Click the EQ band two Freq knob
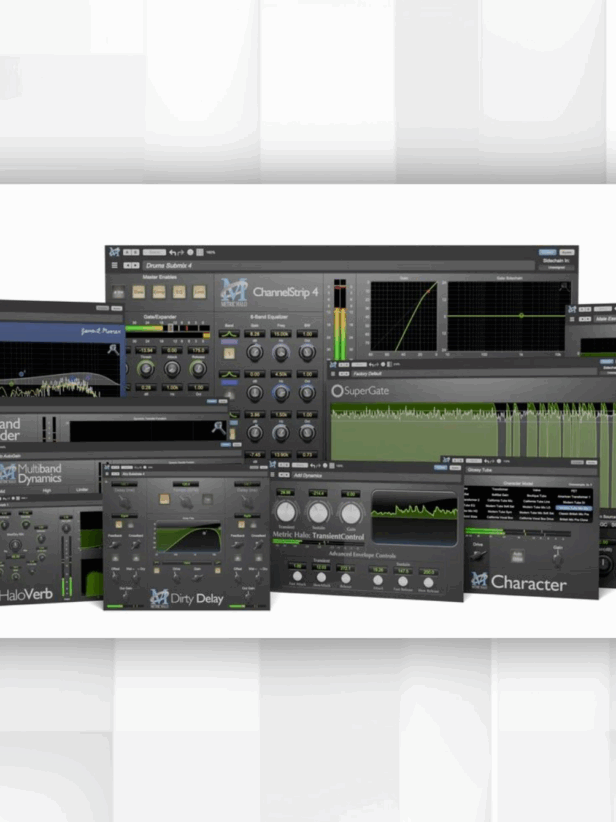616x822 pixels. (281, 393)
